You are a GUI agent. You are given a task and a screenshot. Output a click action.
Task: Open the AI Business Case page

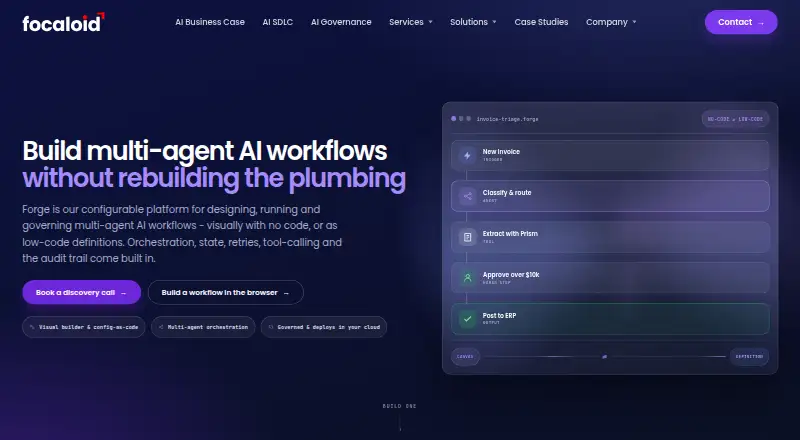(210, 22)
